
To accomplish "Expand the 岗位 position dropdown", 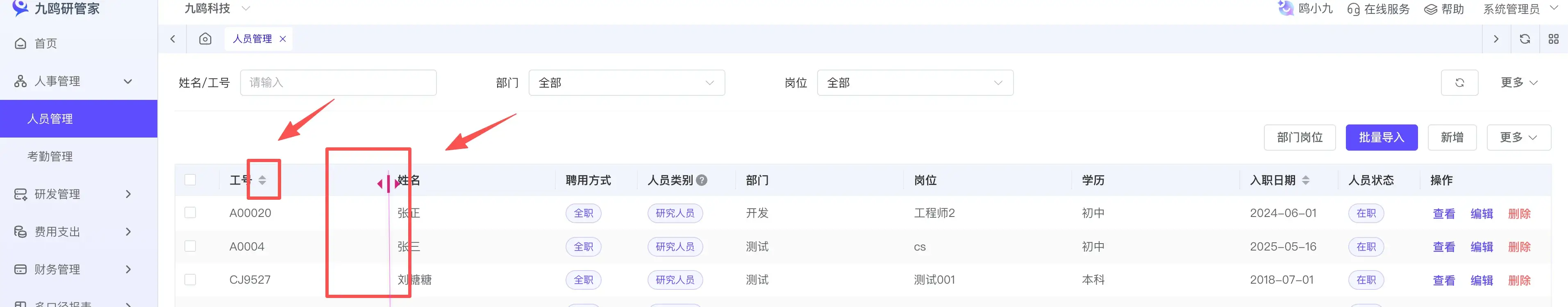I will coord(915,83).
